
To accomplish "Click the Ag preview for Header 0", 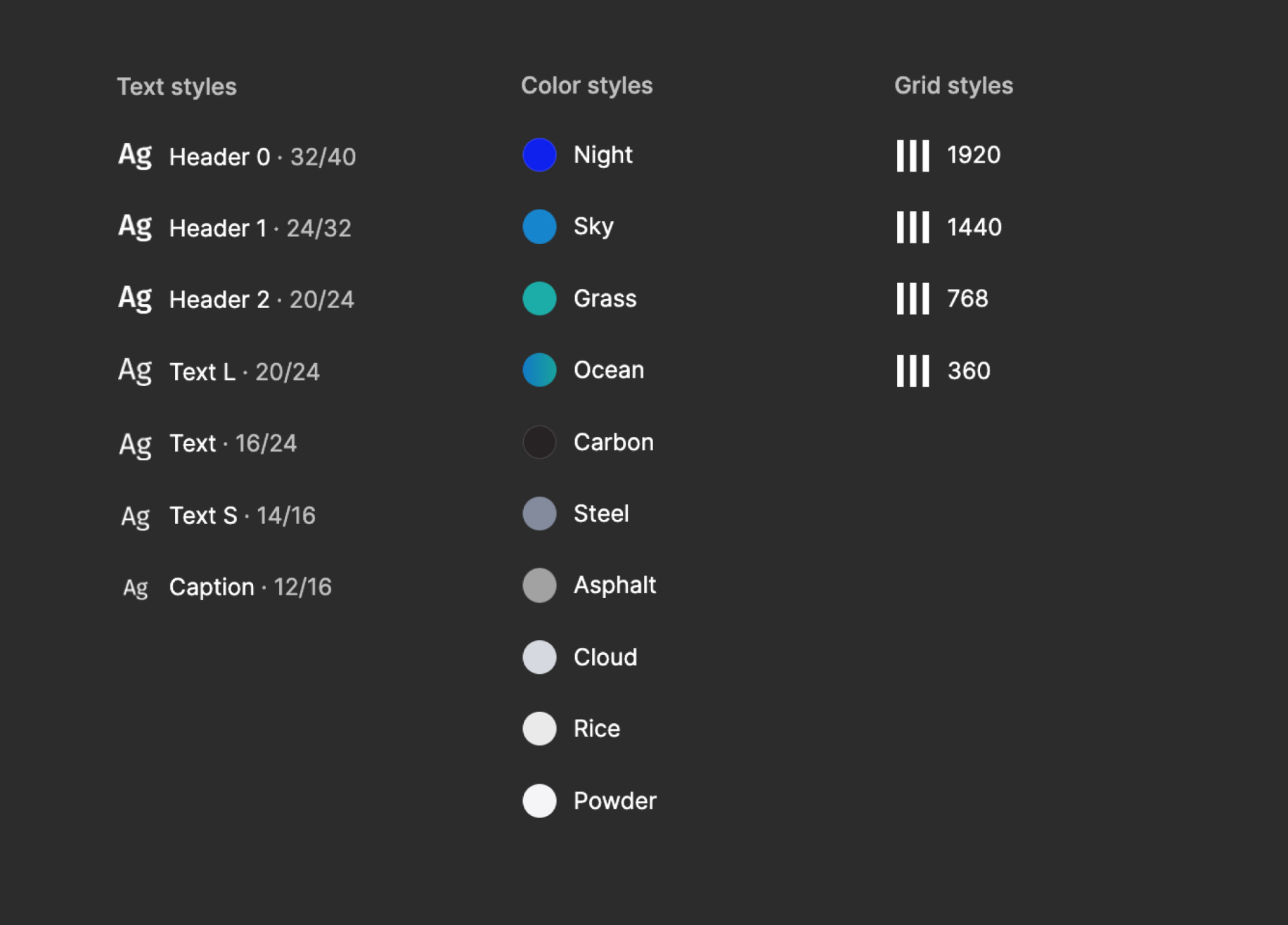I will coord(135,155).
